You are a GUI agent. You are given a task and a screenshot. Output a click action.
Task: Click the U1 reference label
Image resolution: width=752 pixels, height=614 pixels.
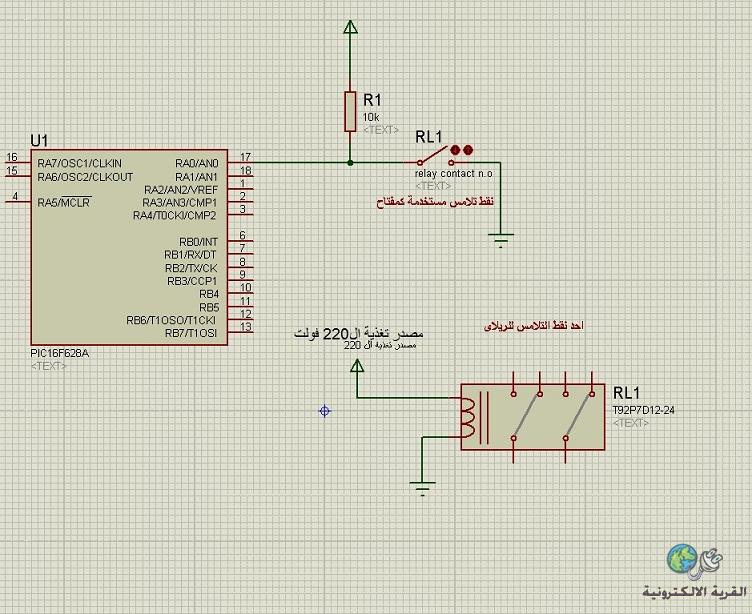coord(39,141)
